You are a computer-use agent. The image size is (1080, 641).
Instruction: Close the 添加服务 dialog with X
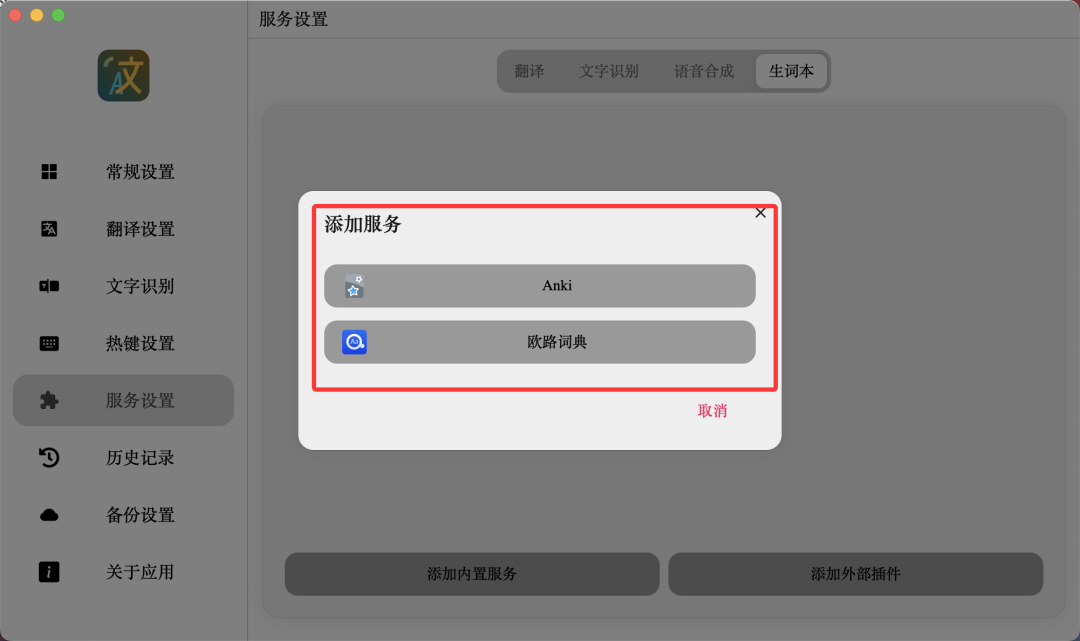click(x=760, y=213)
